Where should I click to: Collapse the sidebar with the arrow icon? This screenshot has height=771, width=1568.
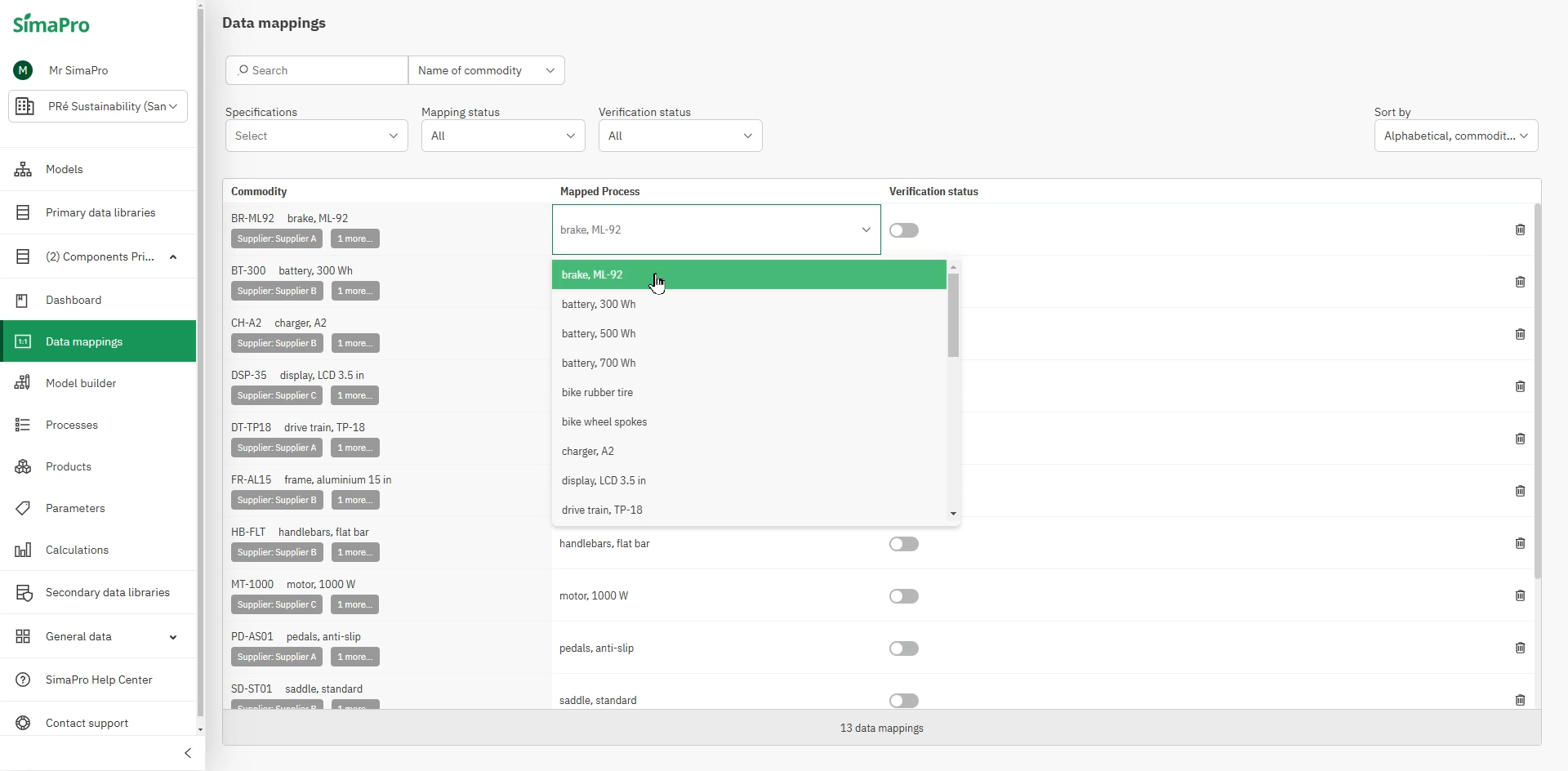(x=188, y=753)
